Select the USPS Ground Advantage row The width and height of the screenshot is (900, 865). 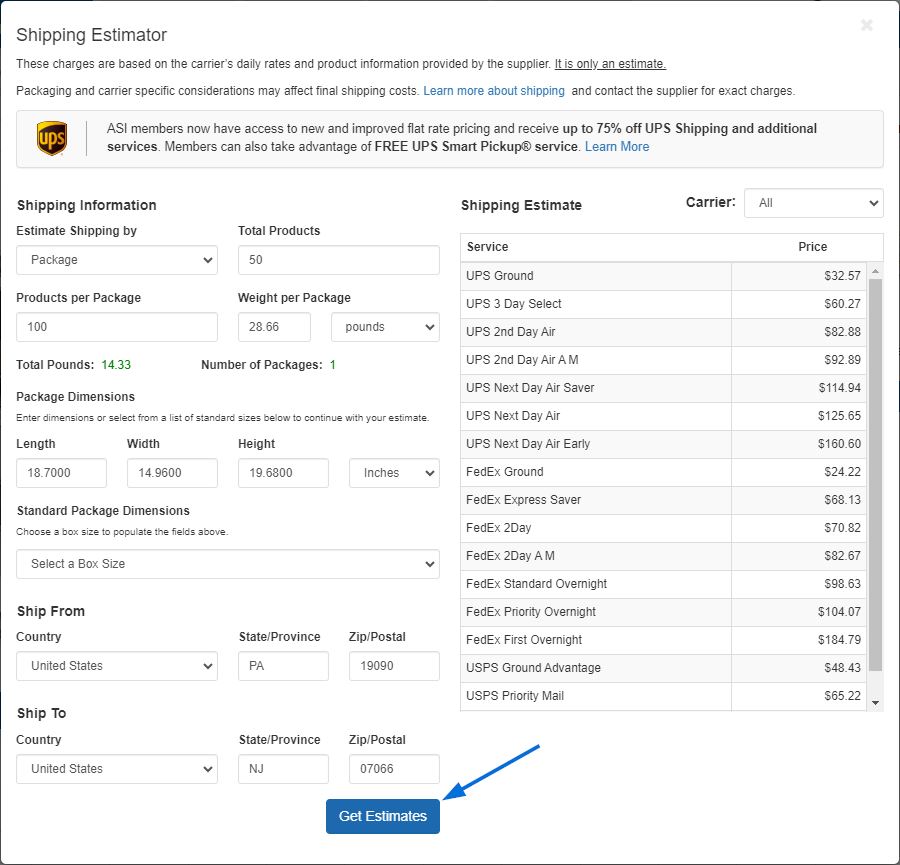663,669
